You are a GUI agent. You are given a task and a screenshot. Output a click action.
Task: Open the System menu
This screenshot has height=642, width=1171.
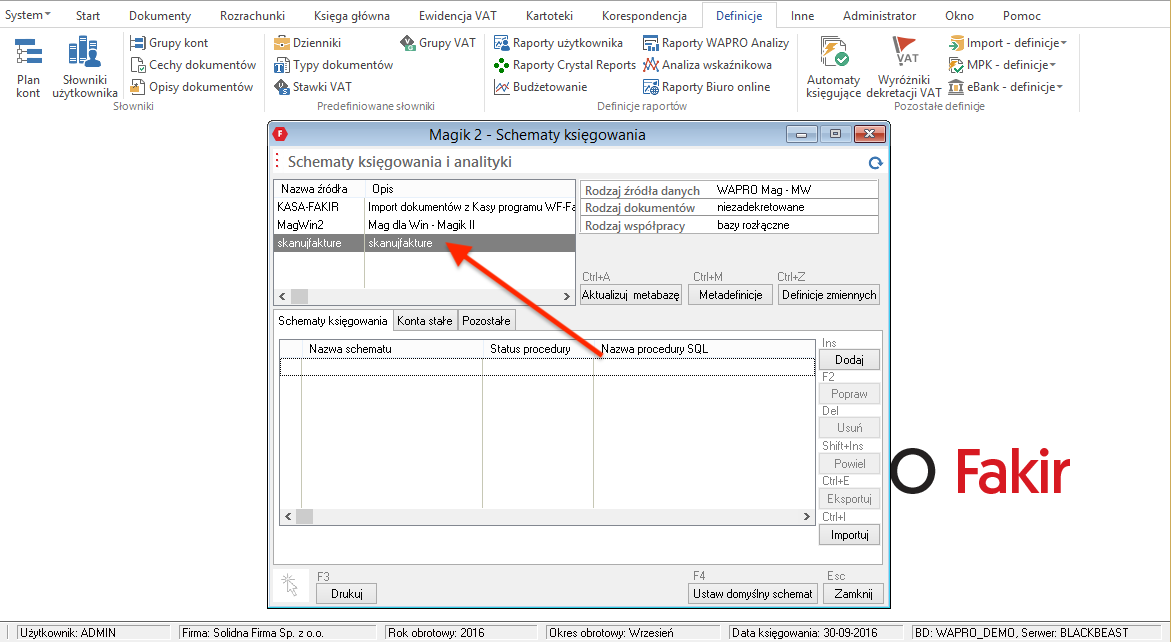(28, 15)
